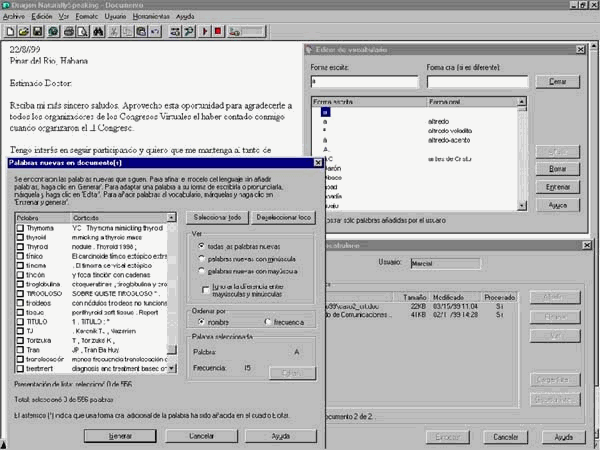Viewport: 600px width, 450px height.
Task: Click the globe icon in the toolbar
Action: pyautogui.click(x=53, y=31)
